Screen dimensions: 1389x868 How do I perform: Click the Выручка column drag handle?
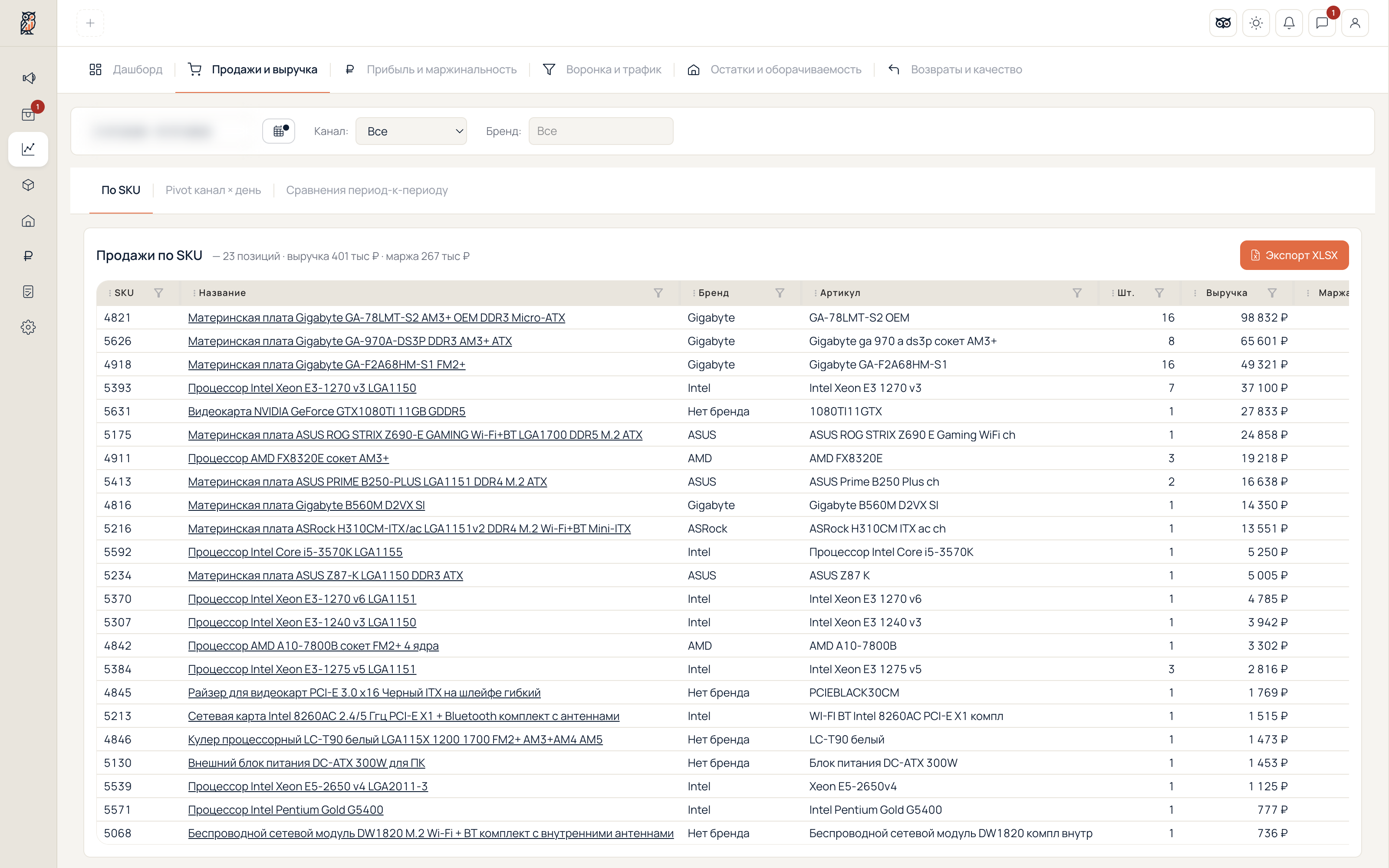click(x=1195, y=293)
